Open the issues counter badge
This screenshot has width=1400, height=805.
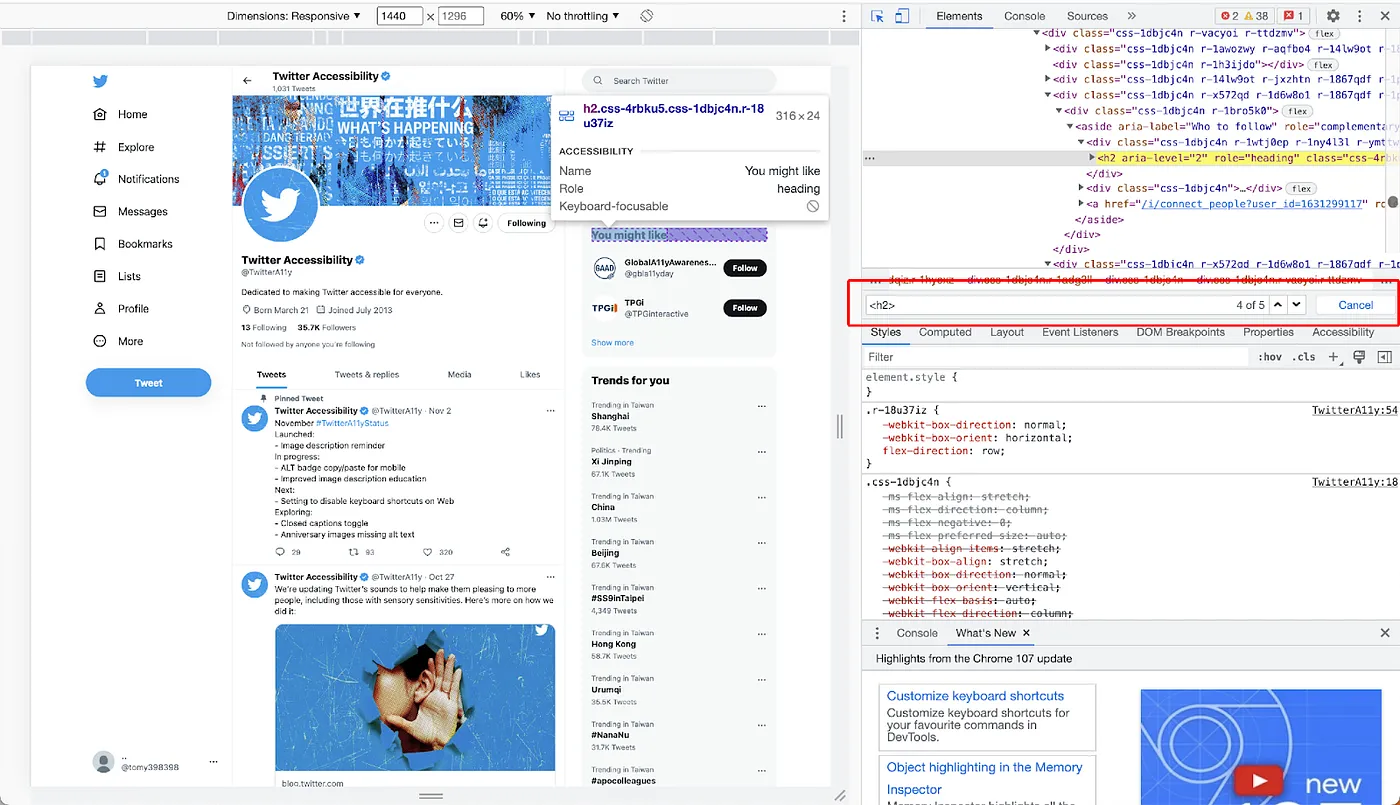(x=1293, y=16)
